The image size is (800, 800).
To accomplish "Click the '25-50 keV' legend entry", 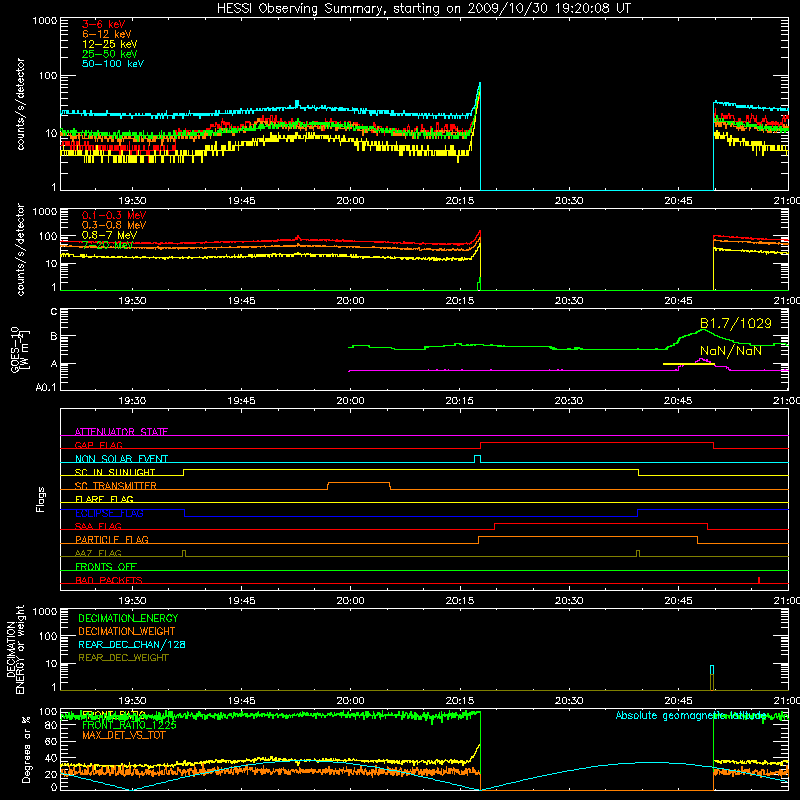I will pos(109,54).
